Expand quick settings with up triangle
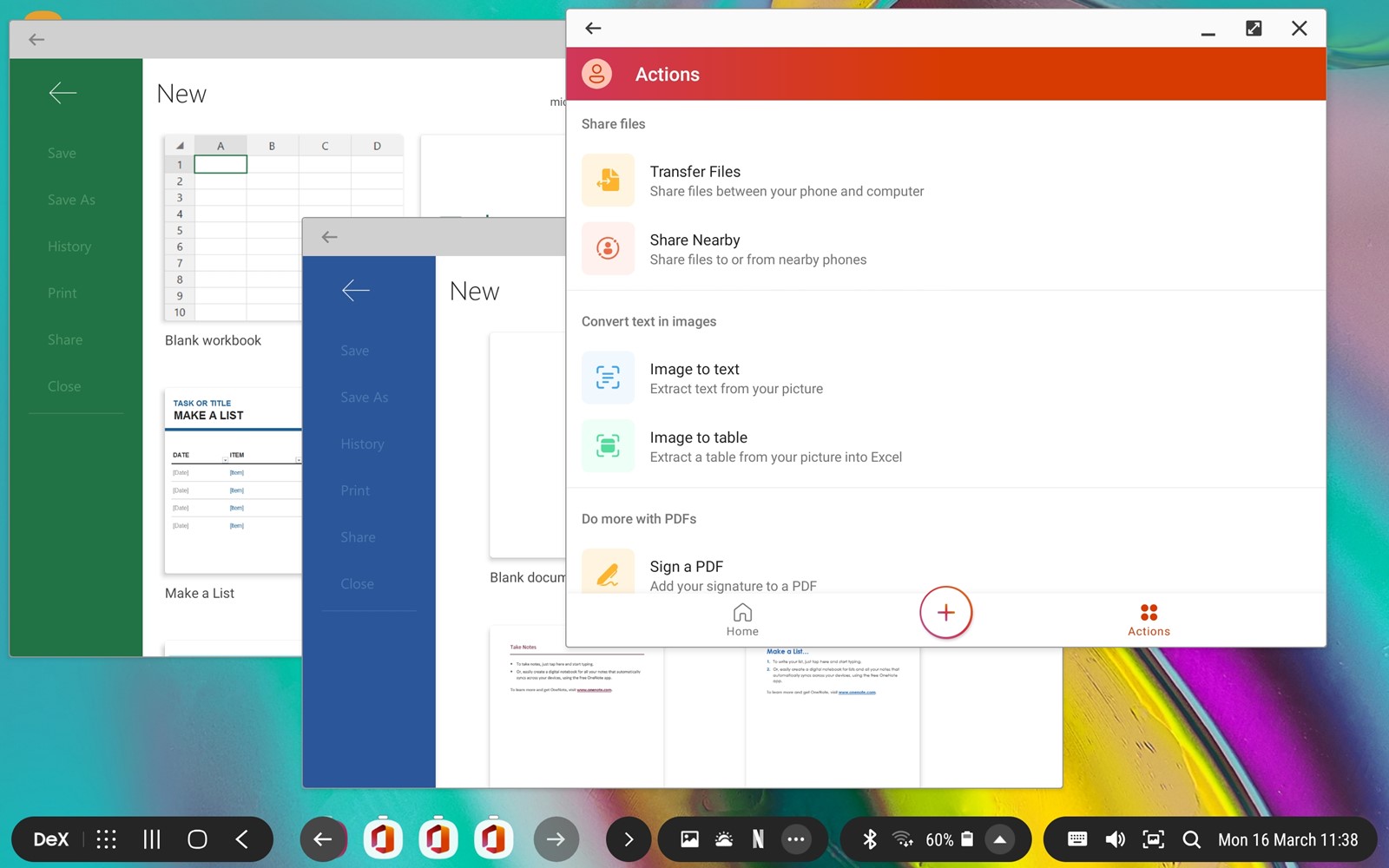Viewport: 1389px width, 868px height. (1000, 839)
